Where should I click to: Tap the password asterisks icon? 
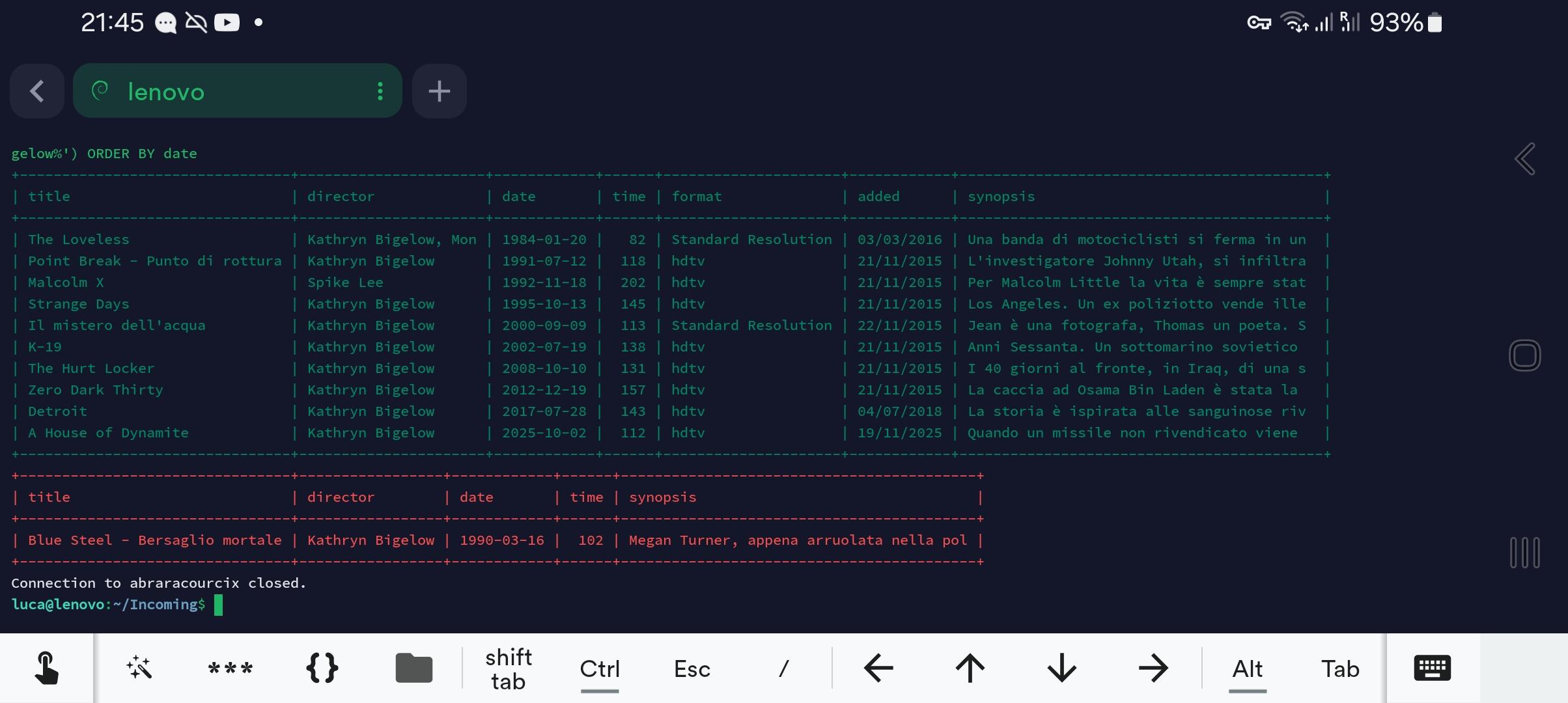tap(230, 669)
